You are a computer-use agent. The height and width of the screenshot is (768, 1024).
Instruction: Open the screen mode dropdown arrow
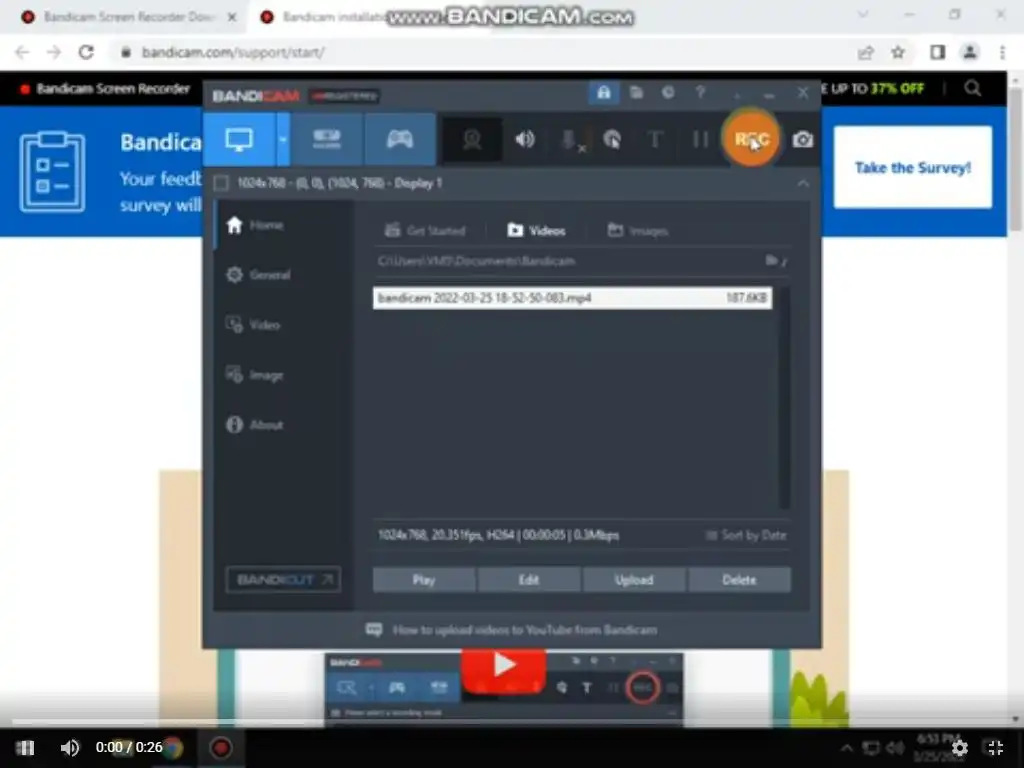click(x=283, y=139)
